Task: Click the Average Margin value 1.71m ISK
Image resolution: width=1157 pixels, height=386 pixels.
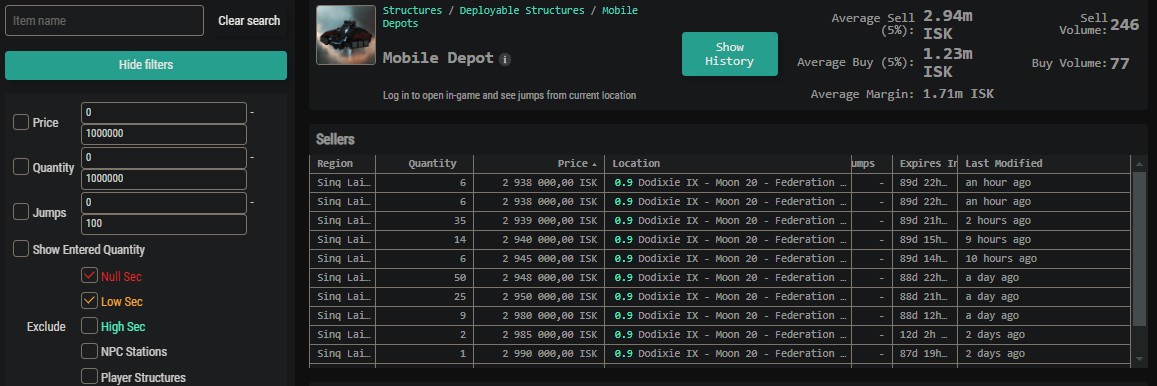Action: [x=958, y=94]
